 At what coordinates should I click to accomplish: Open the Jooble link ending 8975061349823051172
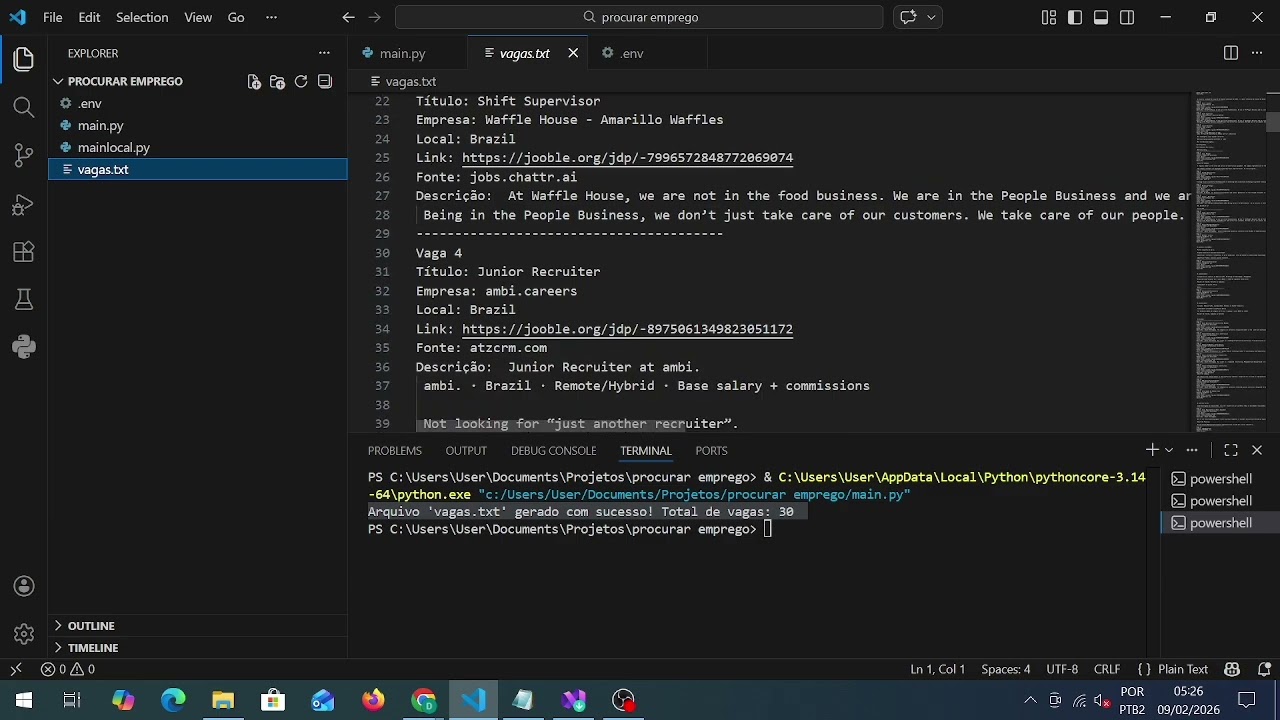coord(627,329)
